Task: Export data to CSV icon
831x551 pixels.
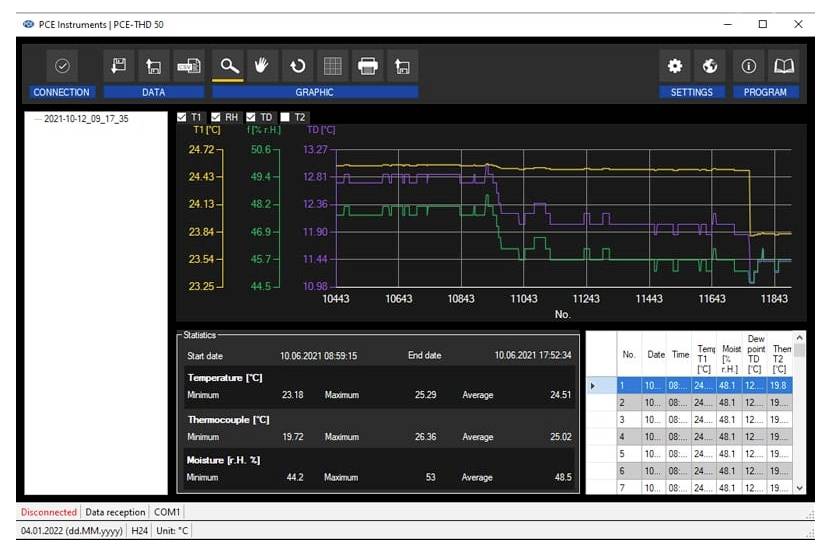Action: pos(189,66)
